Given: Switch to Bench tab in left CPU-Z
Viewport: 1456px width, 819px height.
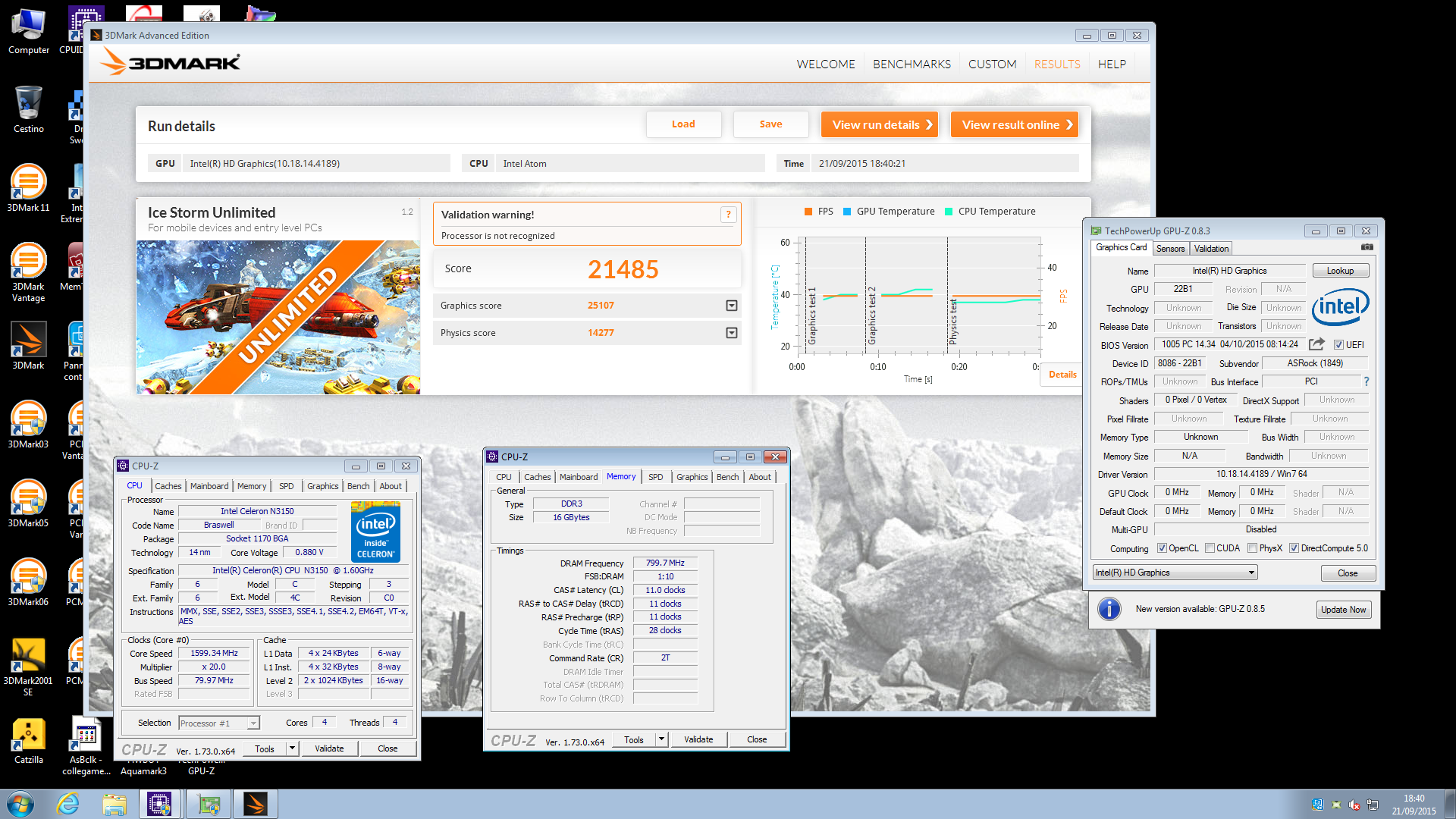Looking at the screenshot, I should (358, 486).
